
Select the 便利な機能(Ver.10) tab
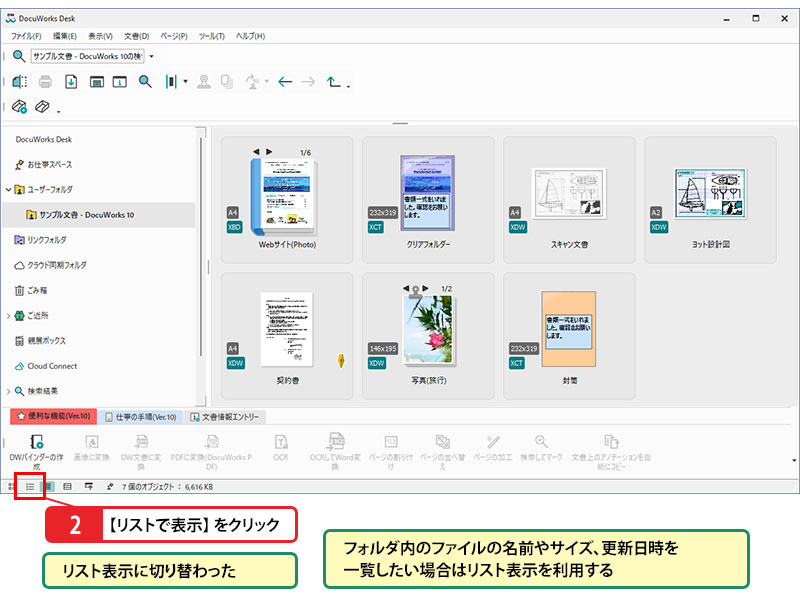point(54,416)
